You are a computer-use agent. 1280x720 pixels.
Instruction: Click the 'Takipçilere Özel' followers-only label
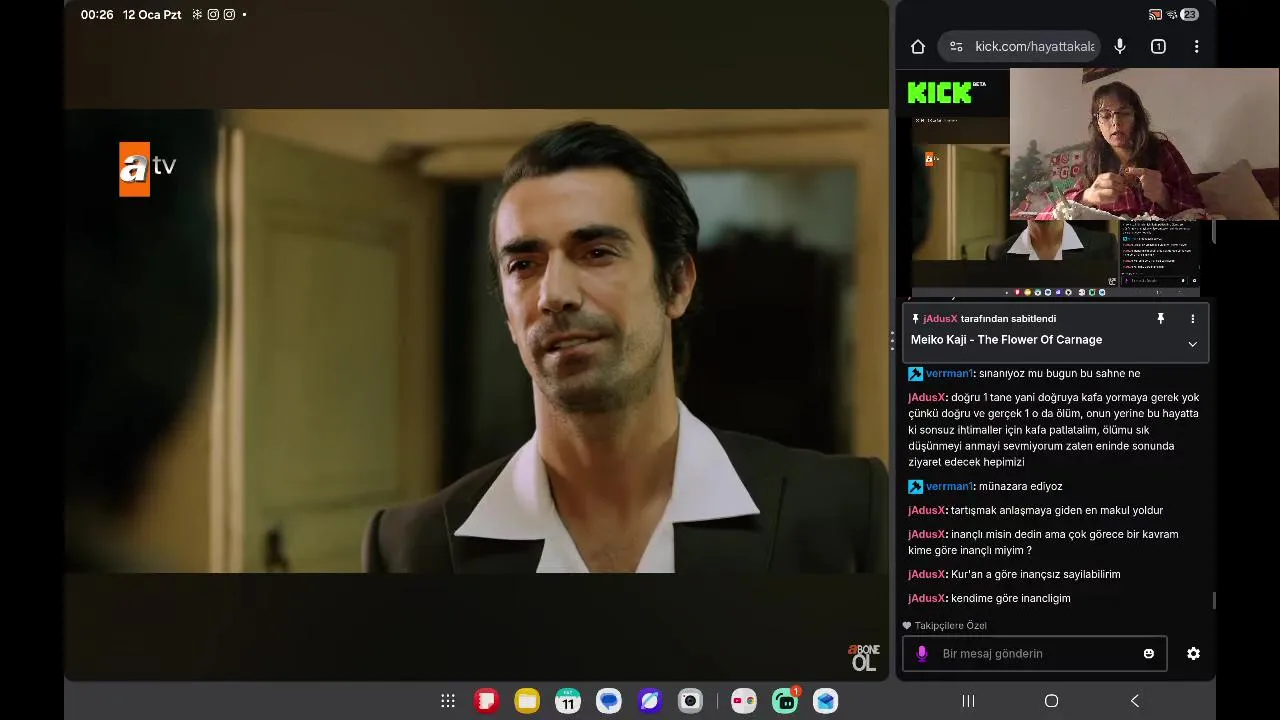(x=944, y=626)
